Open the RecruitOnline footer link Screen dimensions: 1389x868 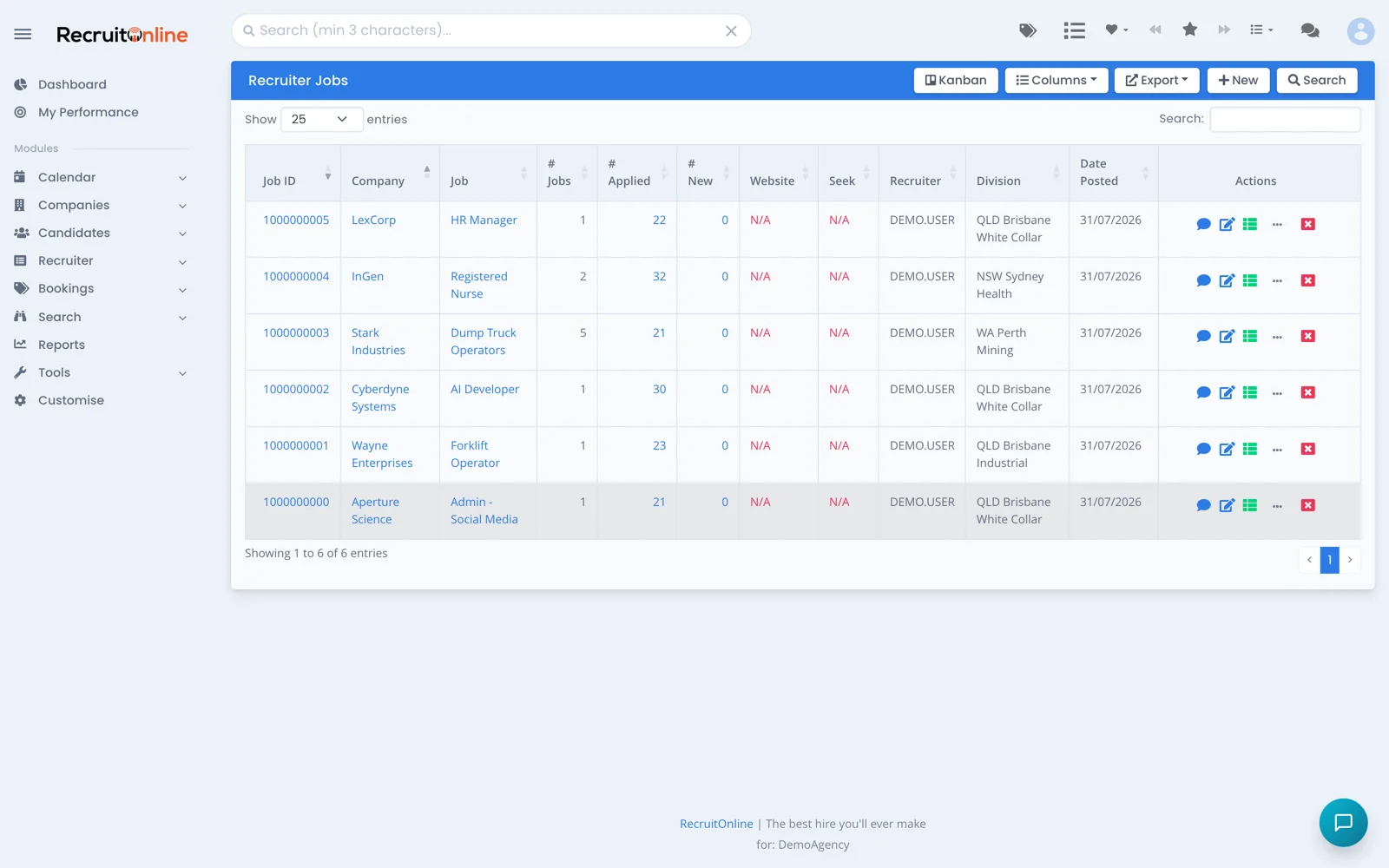(716, 824)
